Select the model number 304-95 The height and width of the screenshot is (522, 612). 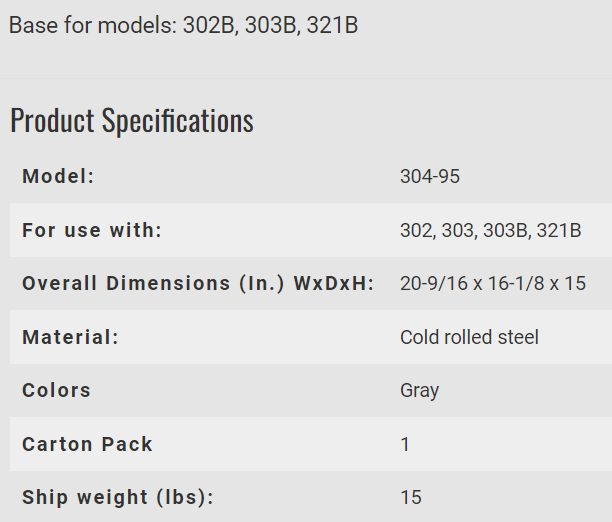pos(430,176)
